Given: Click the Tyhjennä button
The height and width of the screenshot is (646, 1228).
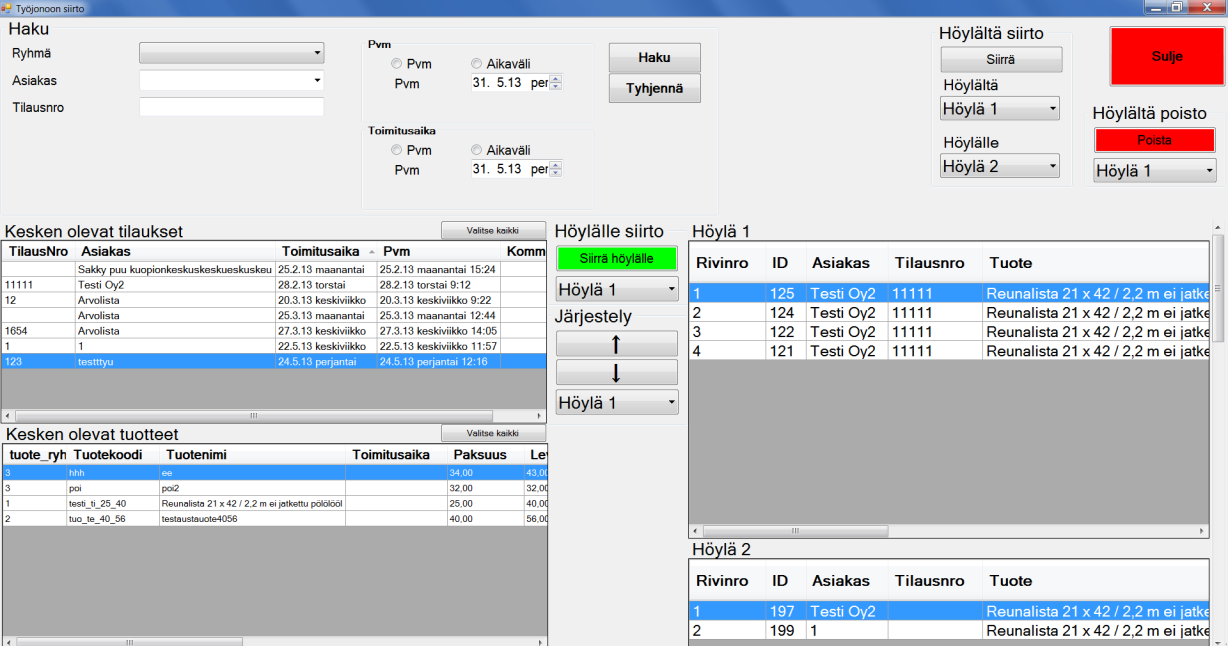Looking at the screenshot, I should tap(654, 88).
